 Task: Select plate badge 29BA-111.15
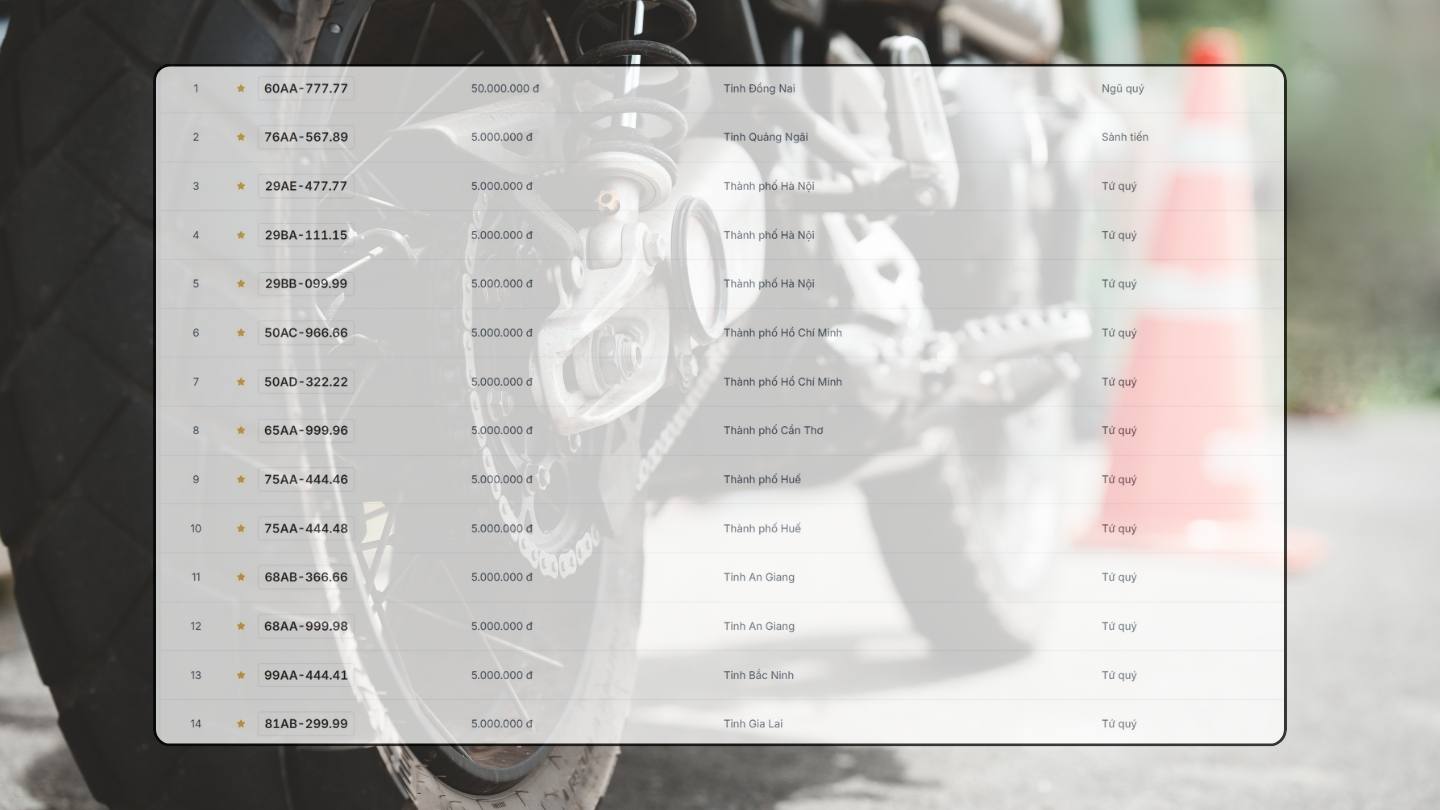pos(306,235)
